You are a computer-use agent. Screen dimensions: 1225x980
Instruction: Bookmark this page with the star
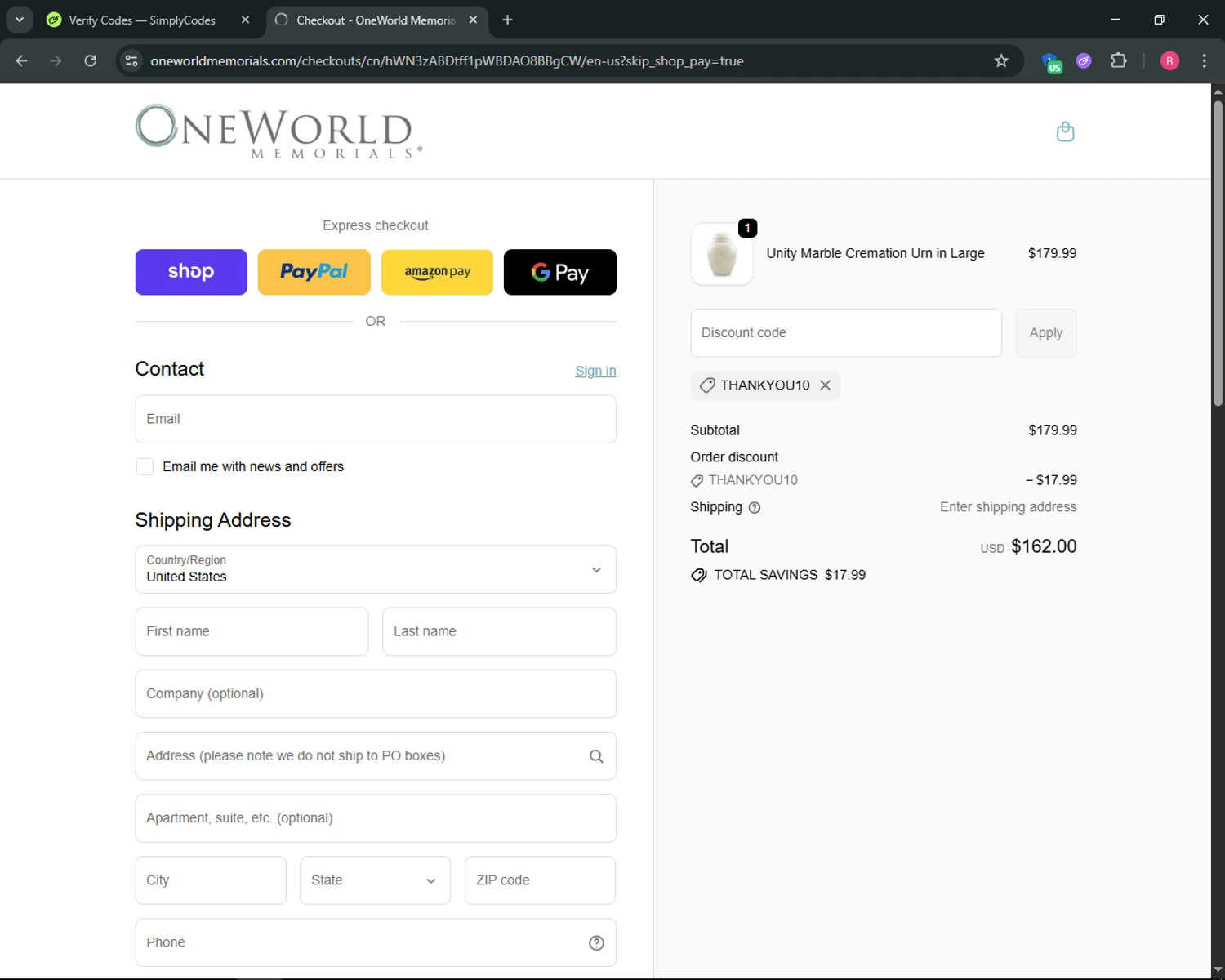[x=1001, y=61]
